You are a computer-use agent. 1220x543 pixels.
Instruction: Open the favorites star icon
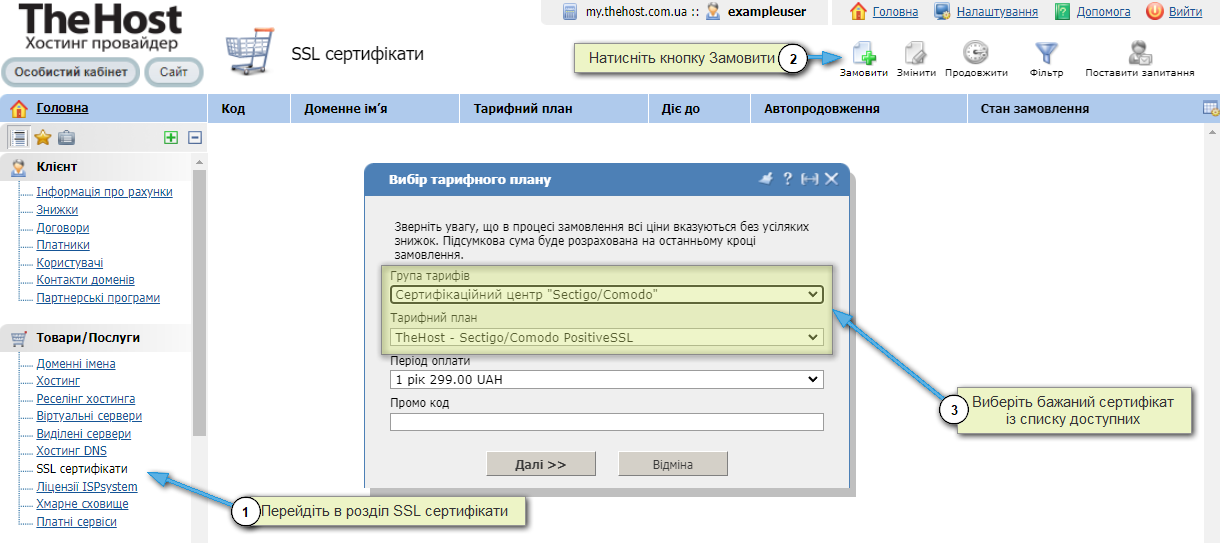(x=42, y=138)
